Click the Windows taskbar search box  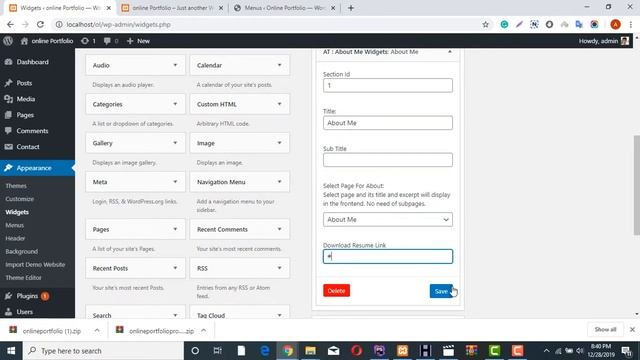click(x=103, y=351)
